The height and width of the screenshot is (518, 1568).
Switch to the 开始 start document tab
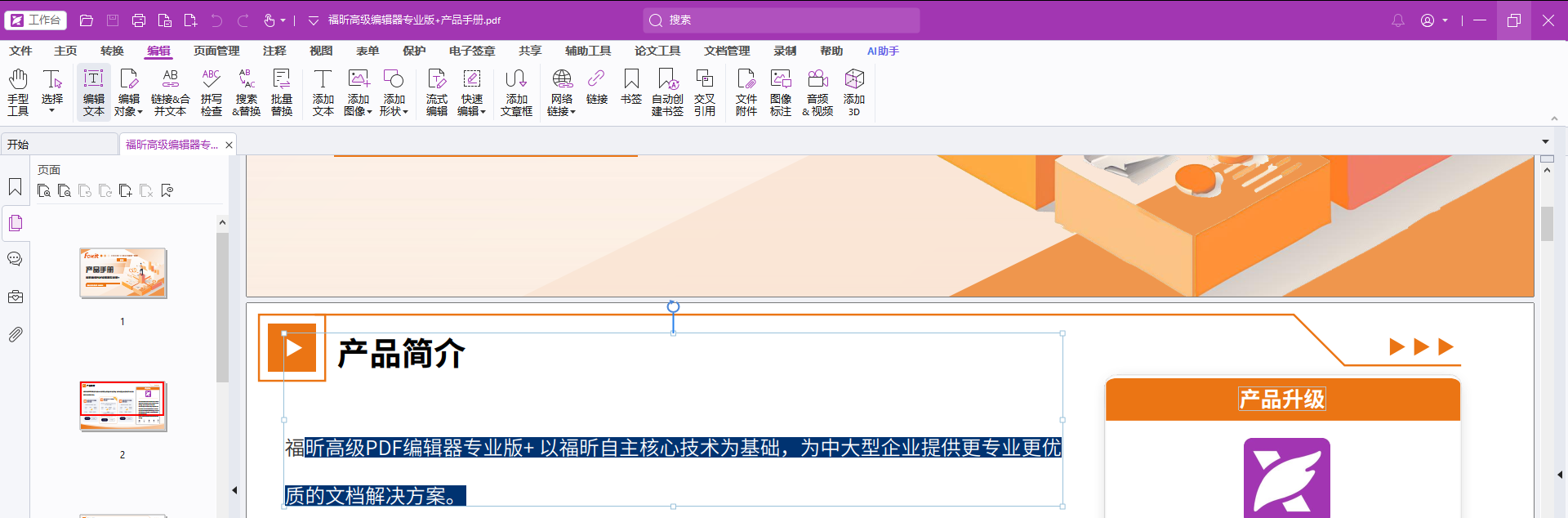pyautogui.click(x=59, y=145)
